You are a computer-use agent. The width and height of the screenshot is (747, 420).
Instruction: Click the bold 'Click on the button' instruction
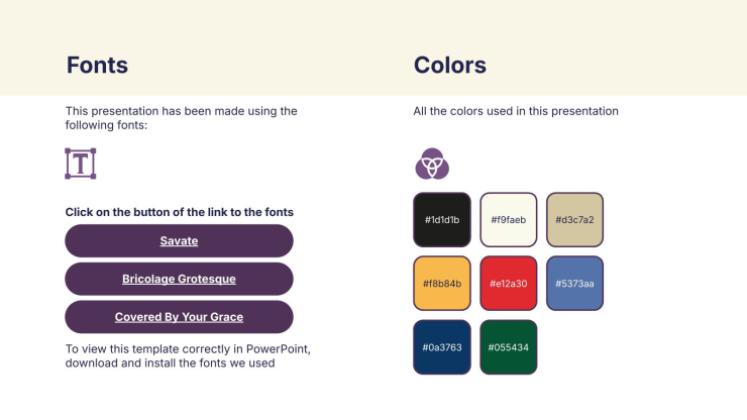click(179, 212)
